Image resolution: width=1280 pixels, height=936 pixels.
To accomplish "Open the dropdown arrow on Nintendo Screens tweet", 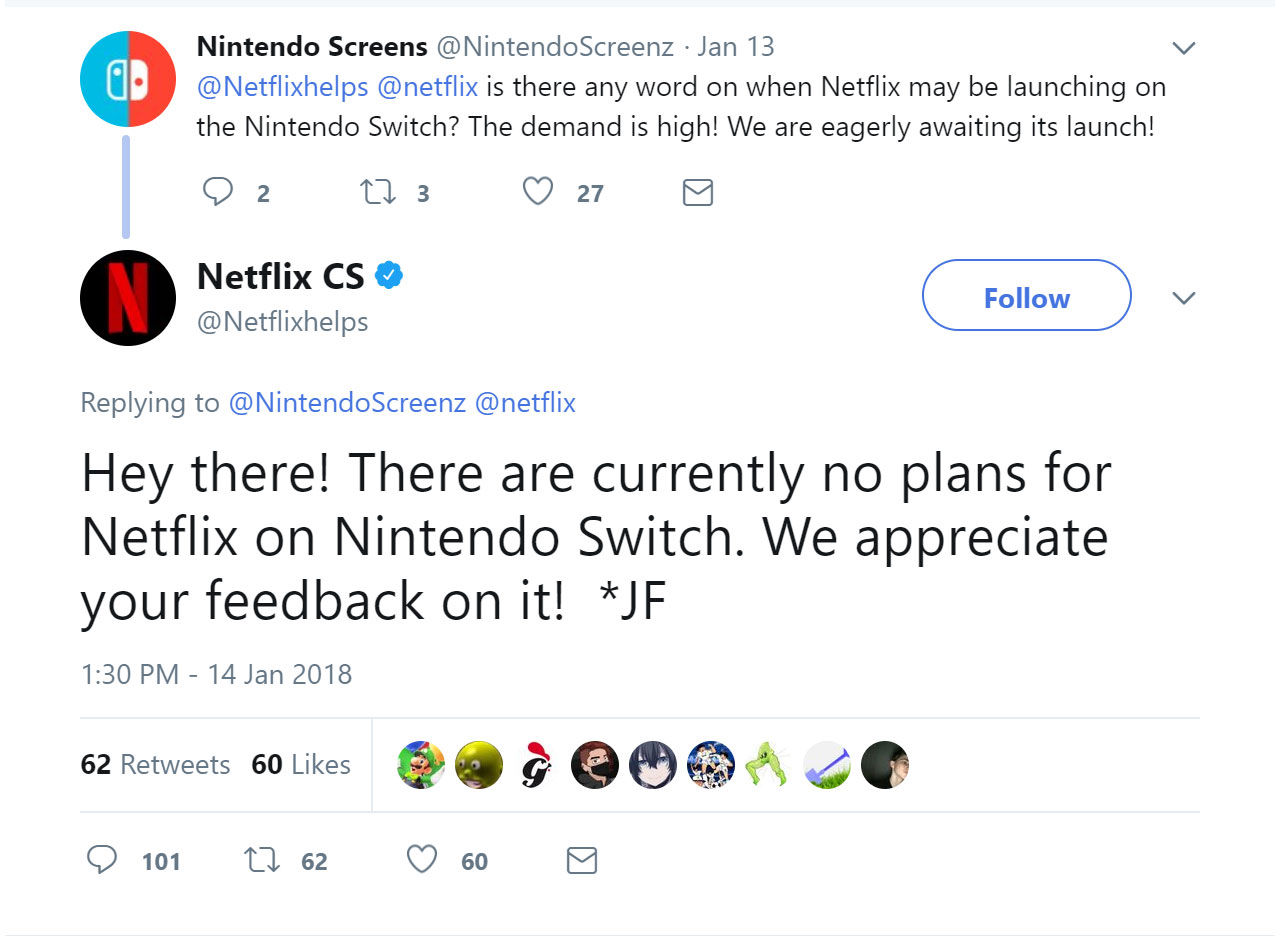I will click(x=1184, y=47).
